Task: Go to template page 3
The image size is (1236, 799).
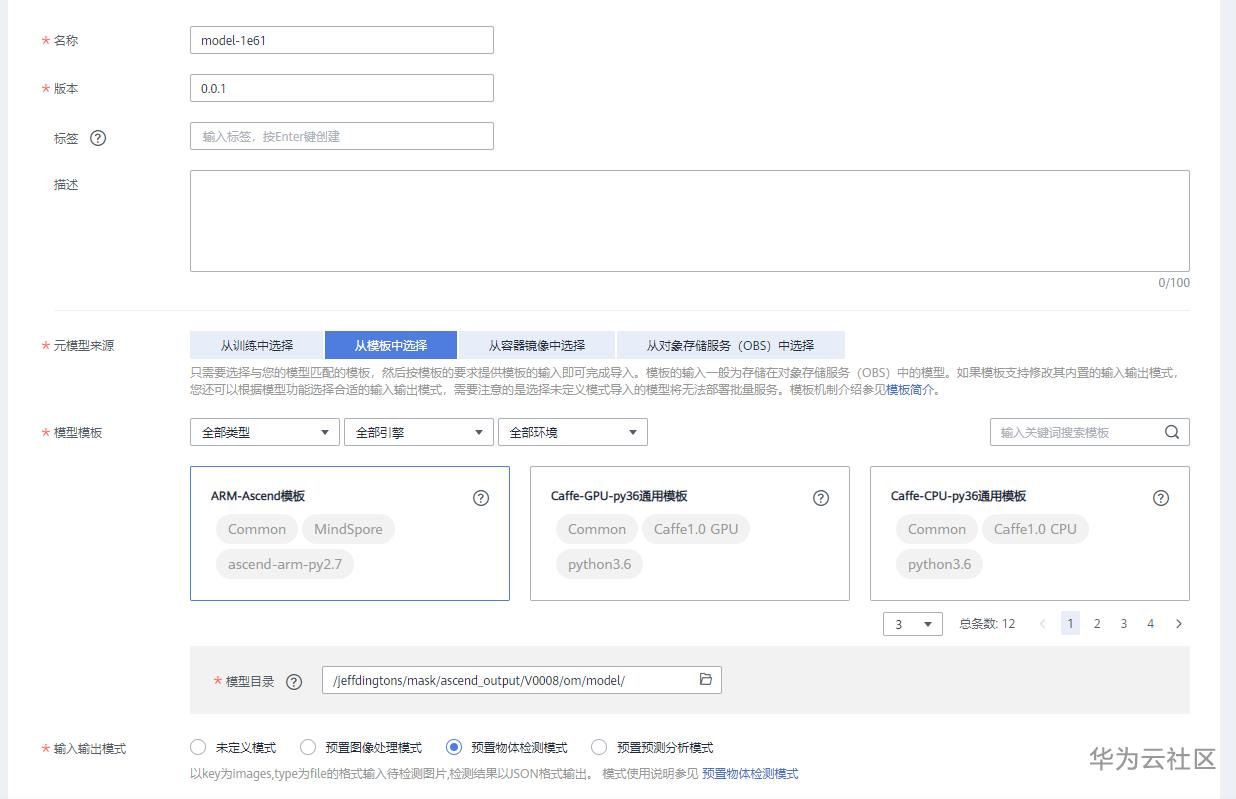Action: [1124, 623]
